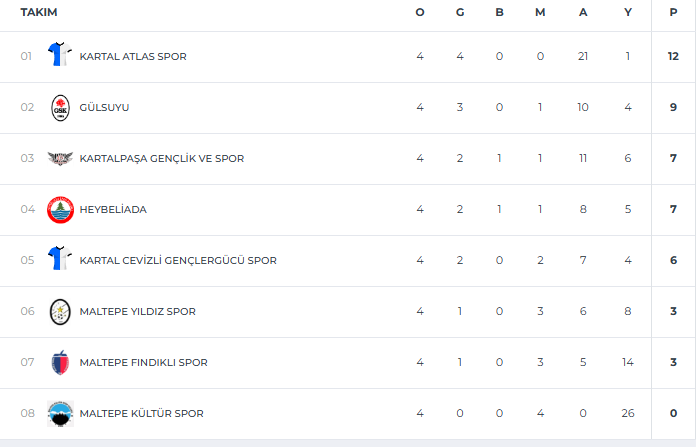Image resolution: width=696 pixels, height=447 pixels.
Task: Click the A goals-for column header
Action: pyautogui.click(x=583, y=12)
